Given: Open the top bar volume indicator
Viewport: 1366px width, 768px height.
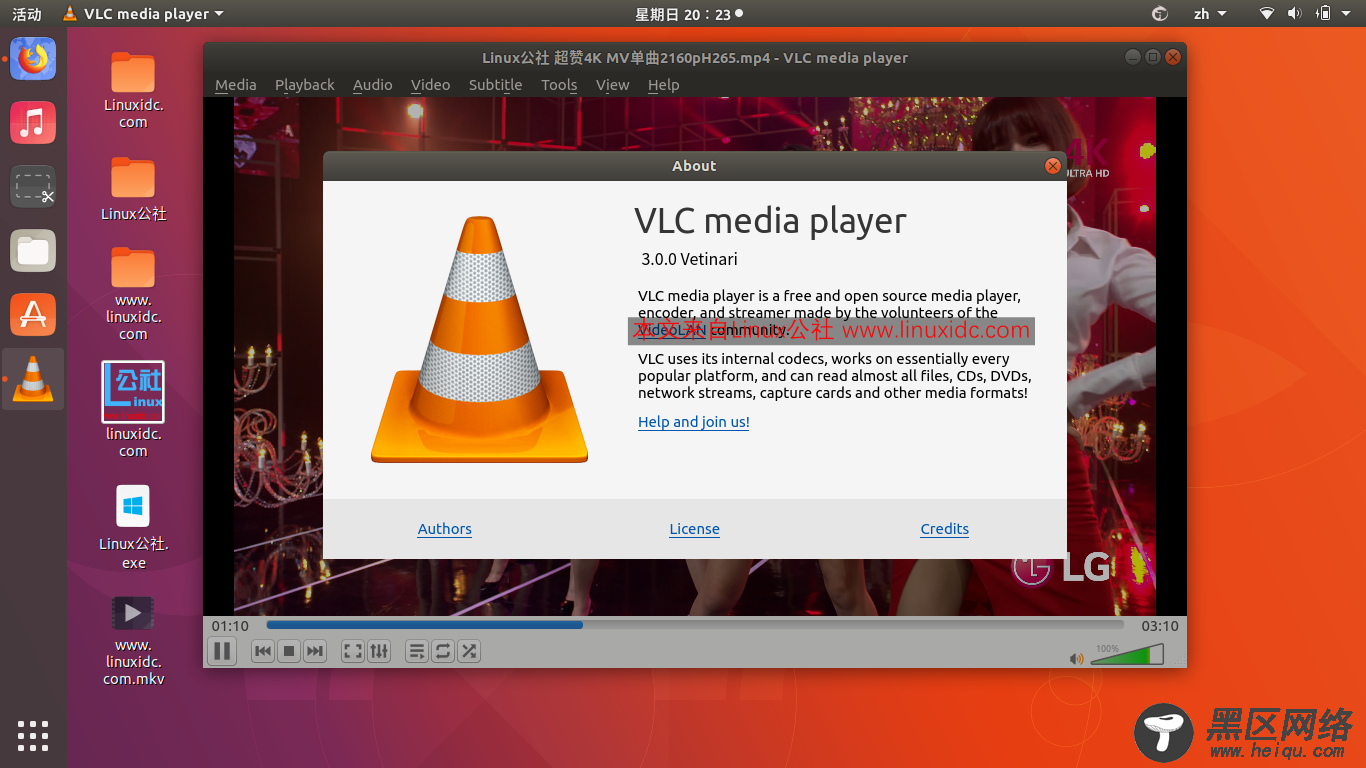Looking at the screenshot, I should click(1294, 14).
